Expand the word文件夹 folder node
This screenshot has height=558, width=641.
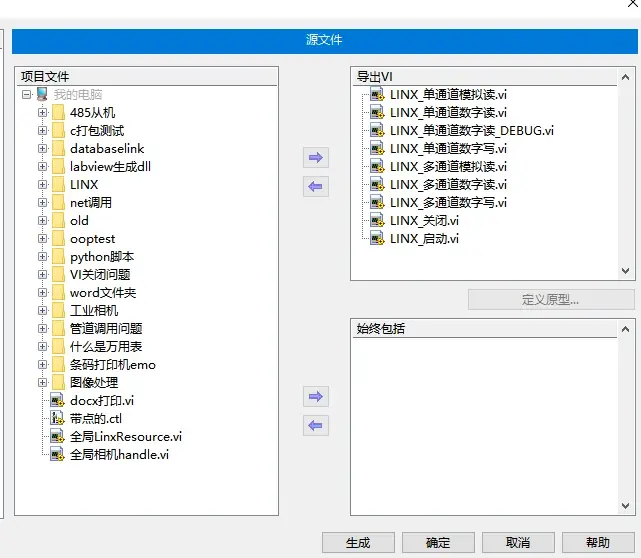(x=43, y=292)
